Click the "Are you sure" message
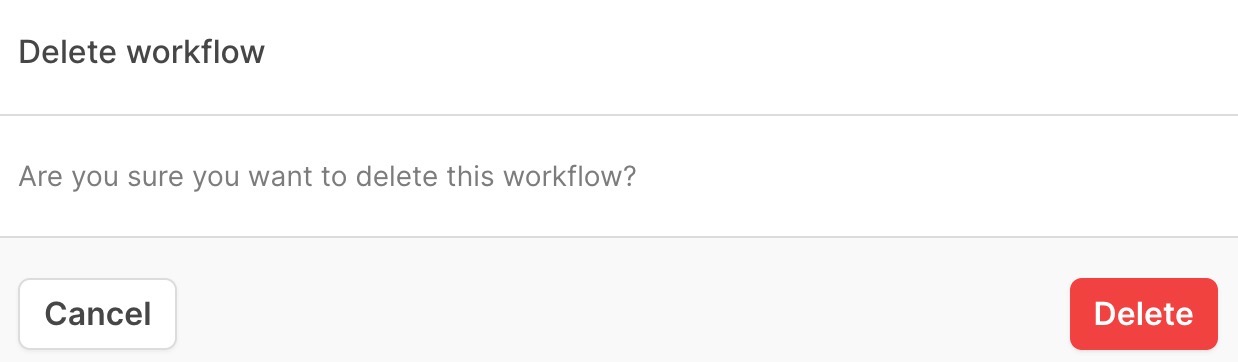Screen dimensions: 1238x362 click(328, 178)
